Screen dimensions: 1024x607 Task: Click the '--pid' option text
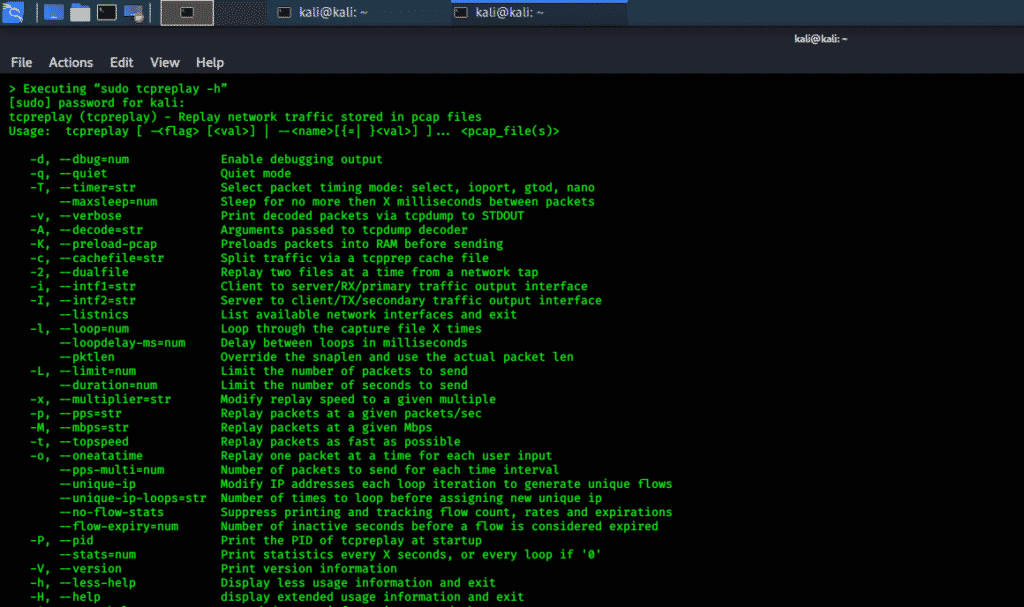76,540
